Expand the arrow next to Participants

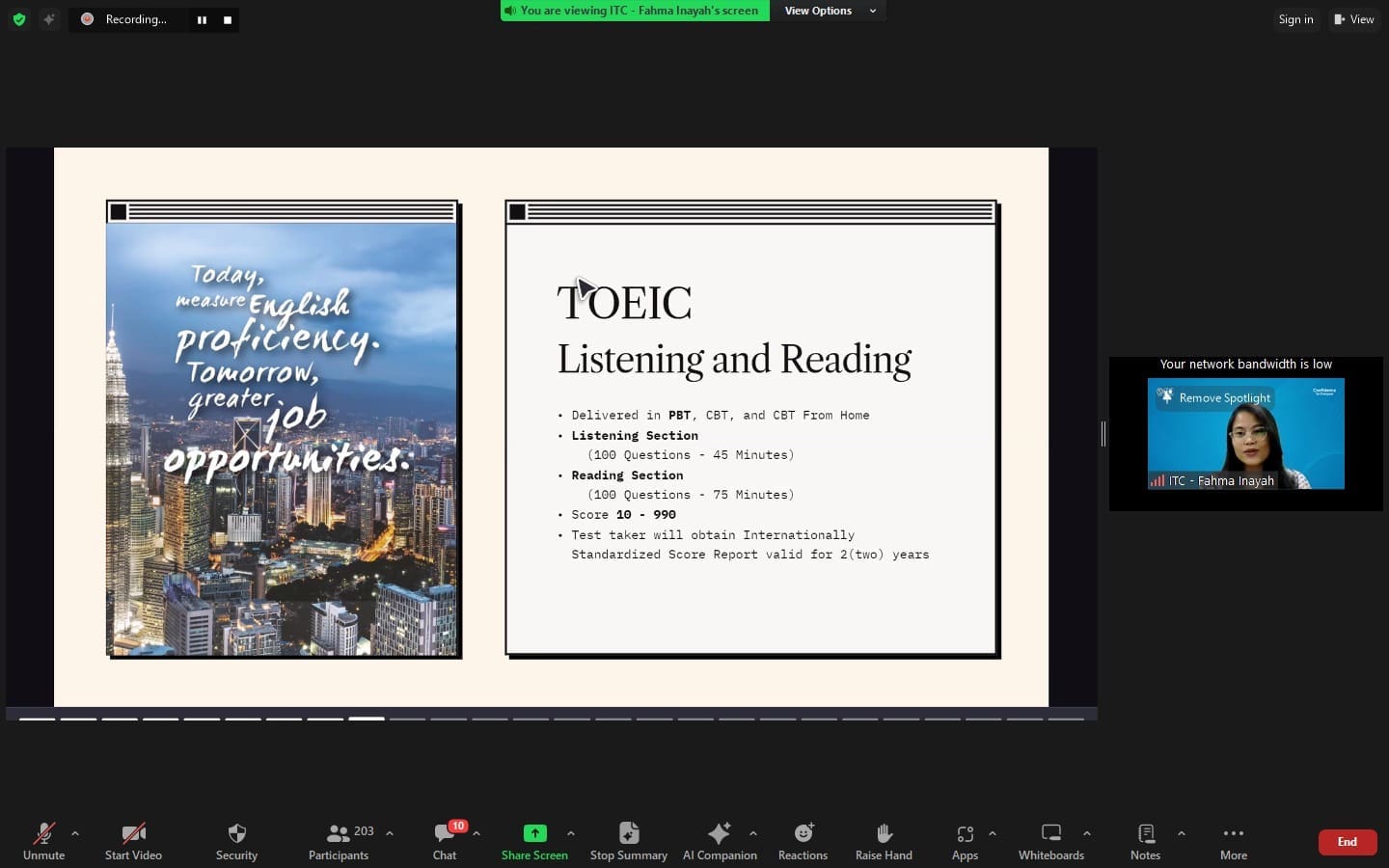(390, 833)
